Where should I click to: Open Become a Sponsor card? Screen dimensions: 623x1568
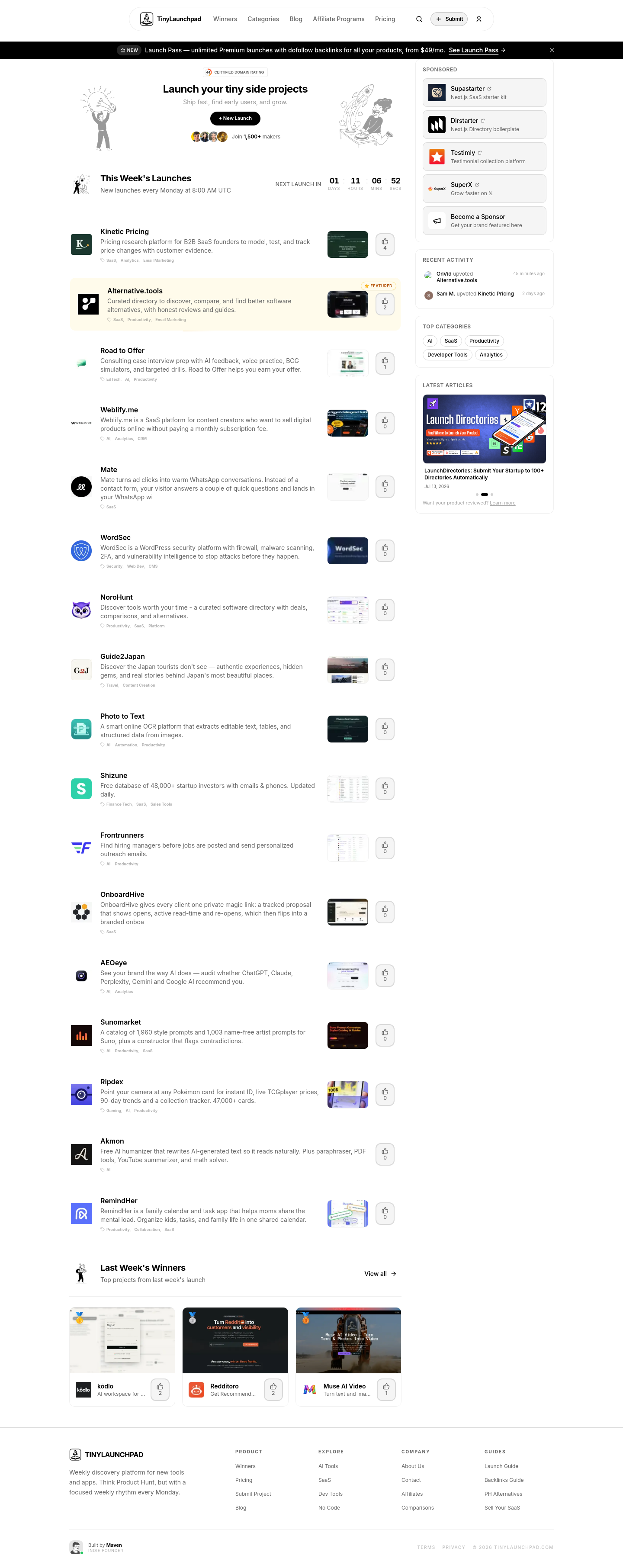(484, 220)
